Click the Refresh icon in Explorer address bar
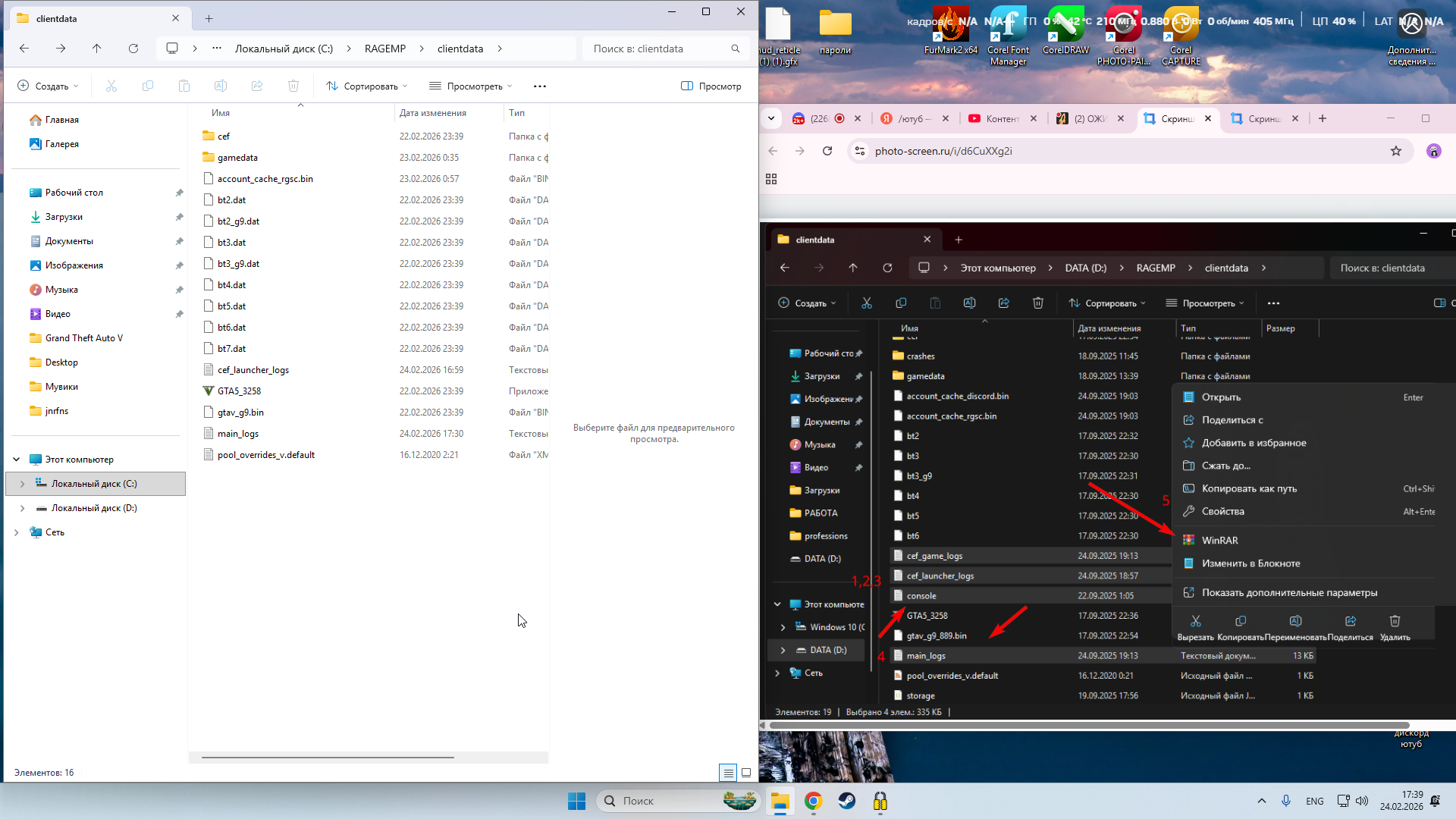 tap(133, 49)
